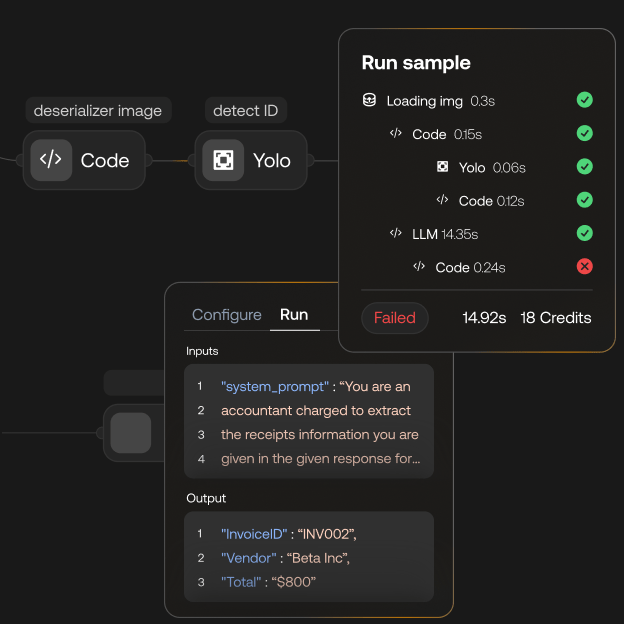Click the Failed status badge
This screenshot has height=624, width=624.
[395, 318]
